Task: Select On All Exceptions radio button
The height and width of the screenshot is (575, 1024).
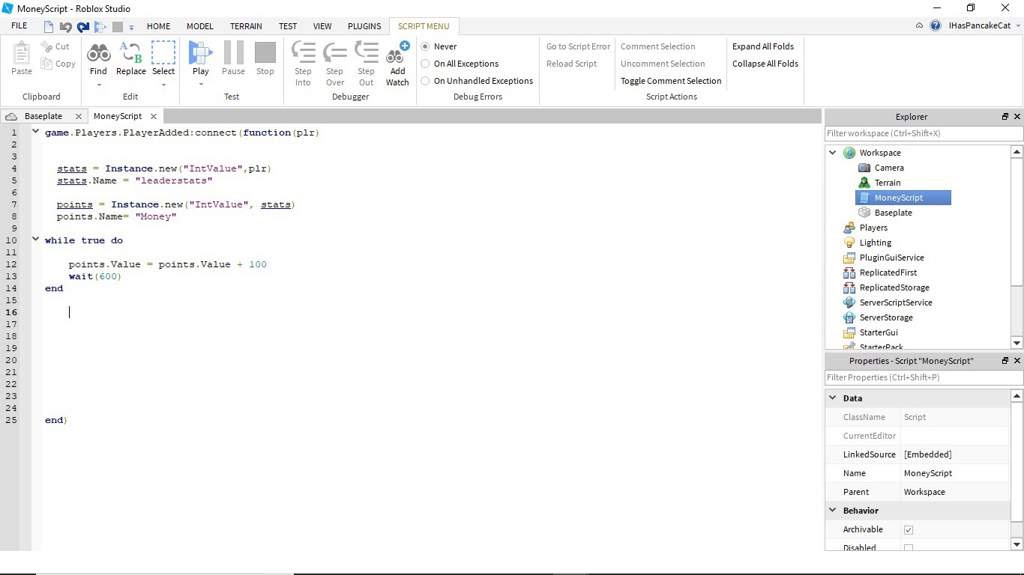Action: (x=425, y=63)
